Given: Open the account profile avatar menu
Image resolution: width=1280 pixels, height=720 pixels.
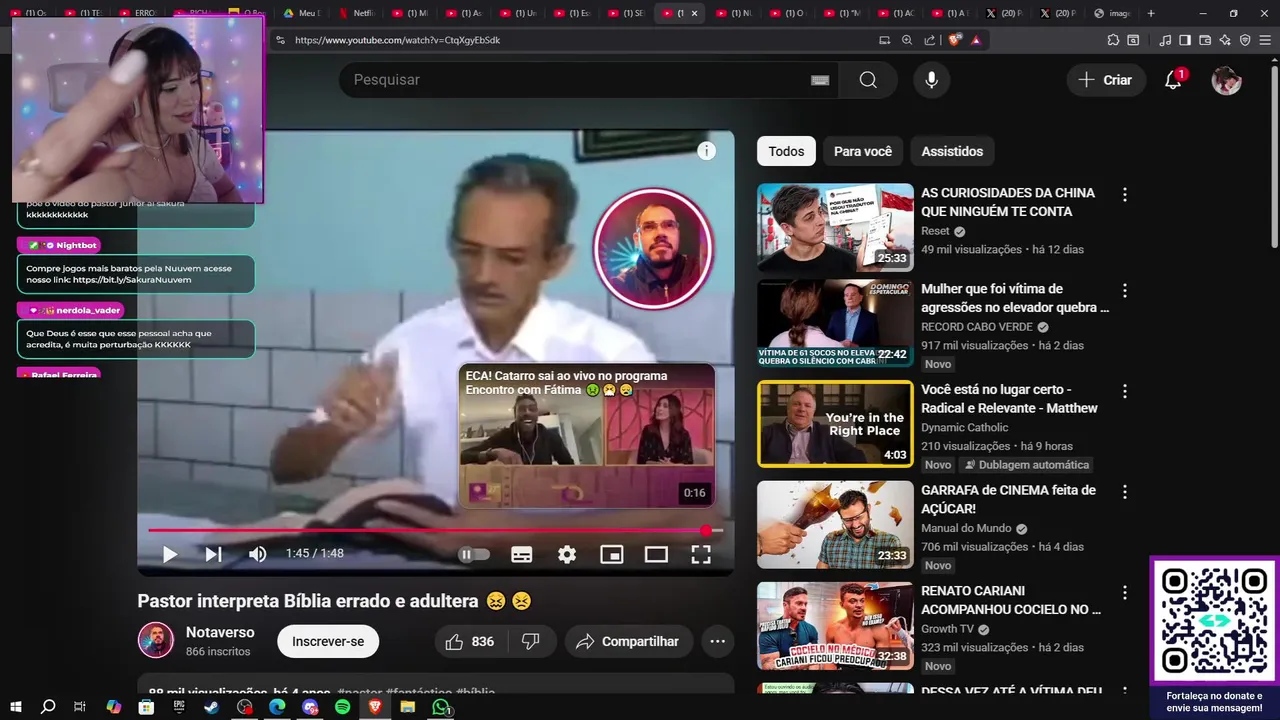Looking at the screenshot, I should pyautogui.click(x=1226, y=80).
